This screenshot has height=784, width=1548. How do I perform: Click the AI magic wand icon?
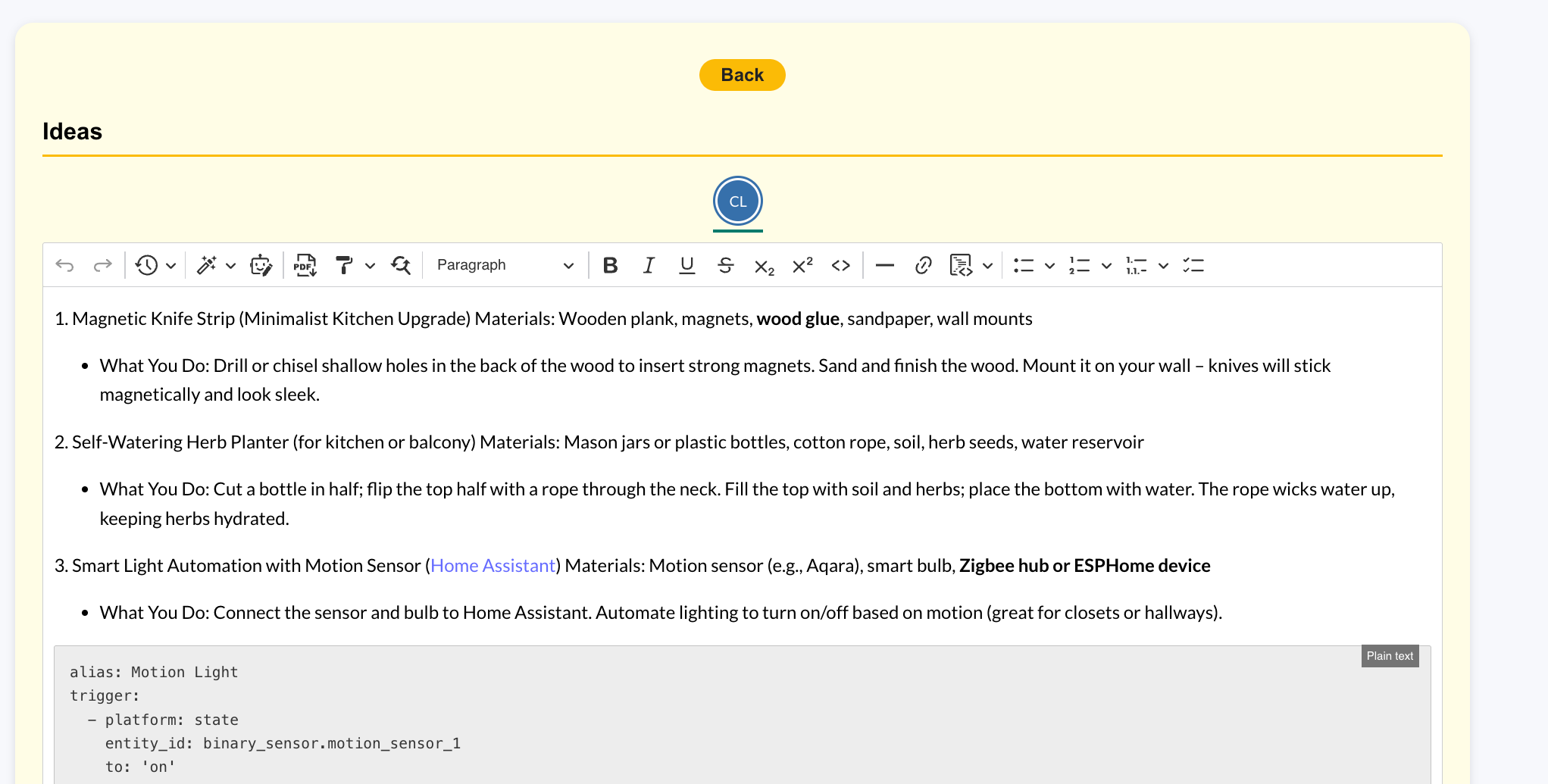(x=207, y=265)
